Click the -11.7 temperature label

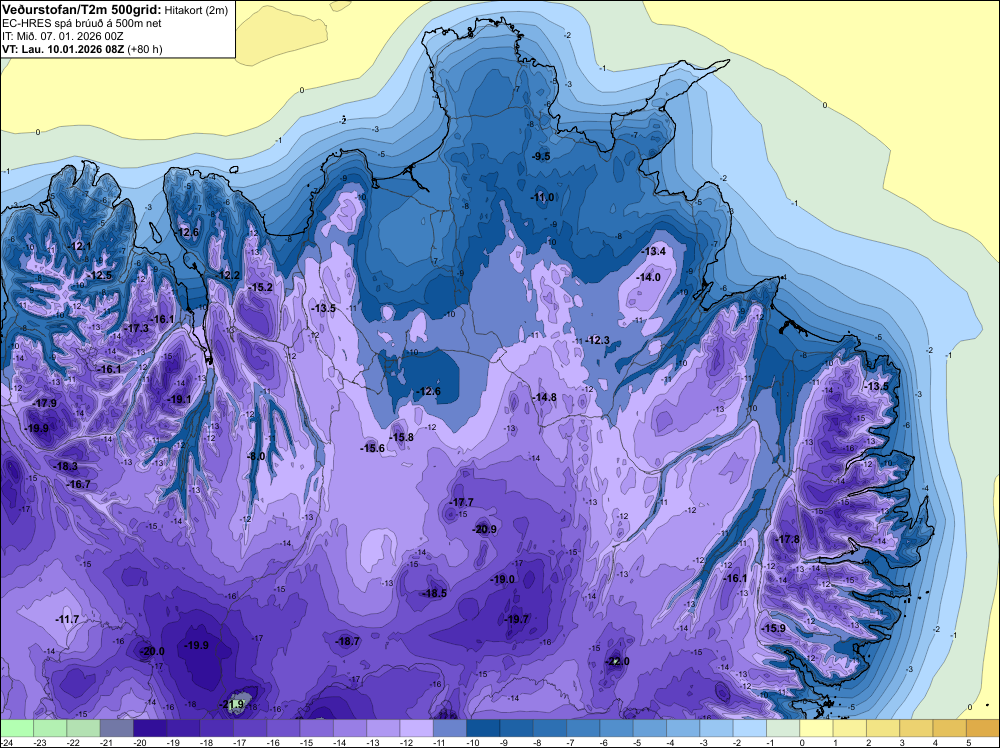[67, 619]
